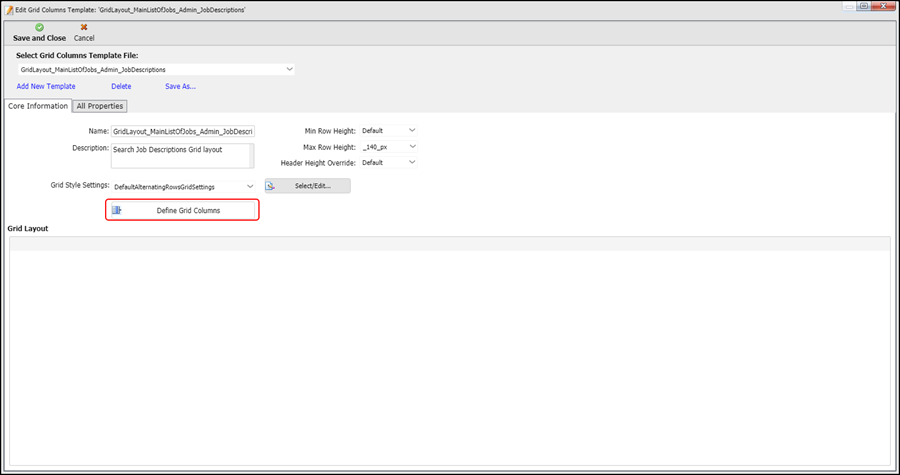
Task: Click into the Description text box
Action: (183, 154)
